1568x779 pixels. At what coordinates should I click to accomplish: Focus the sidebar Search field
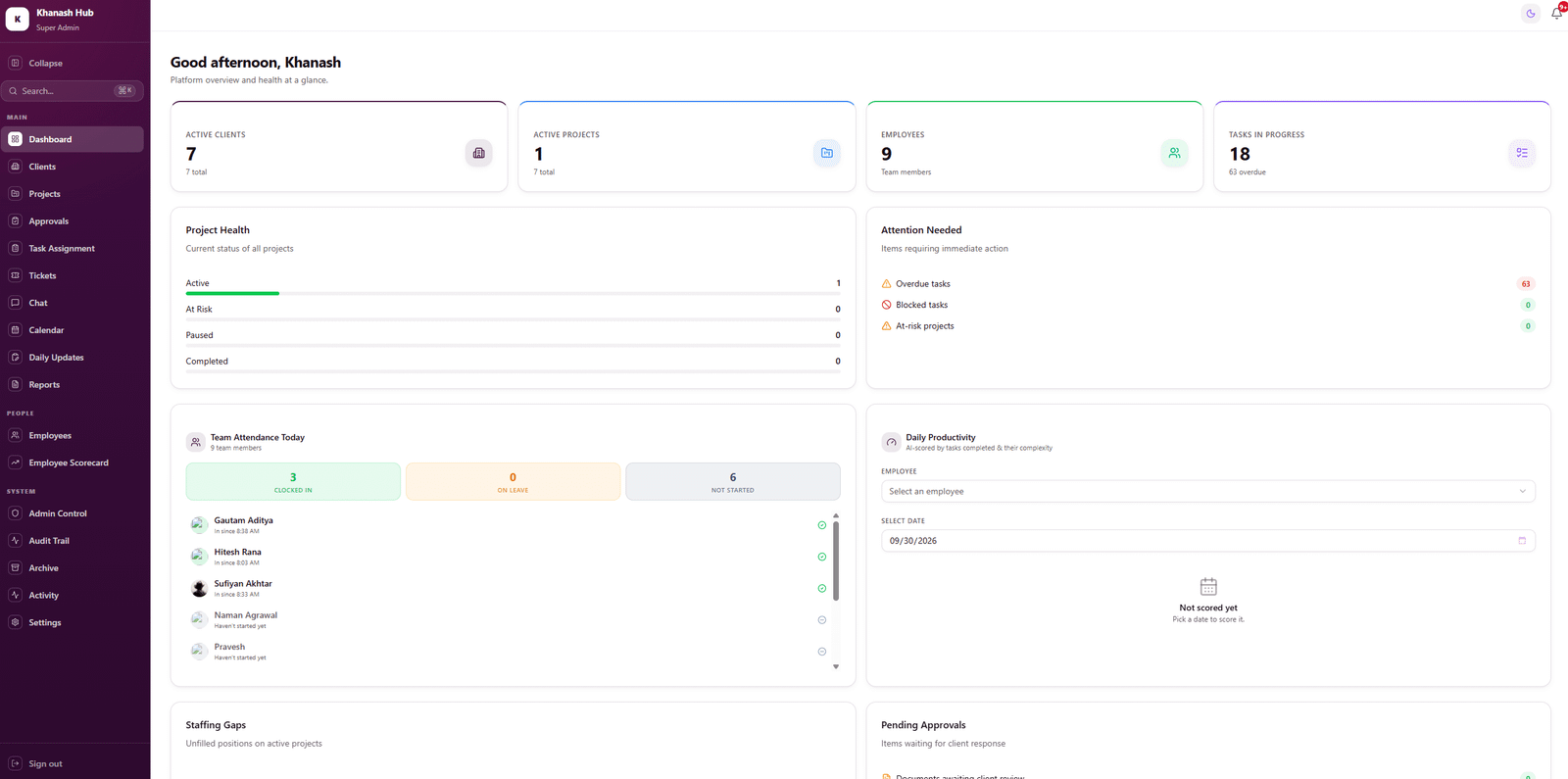click(x=73, y=90)
